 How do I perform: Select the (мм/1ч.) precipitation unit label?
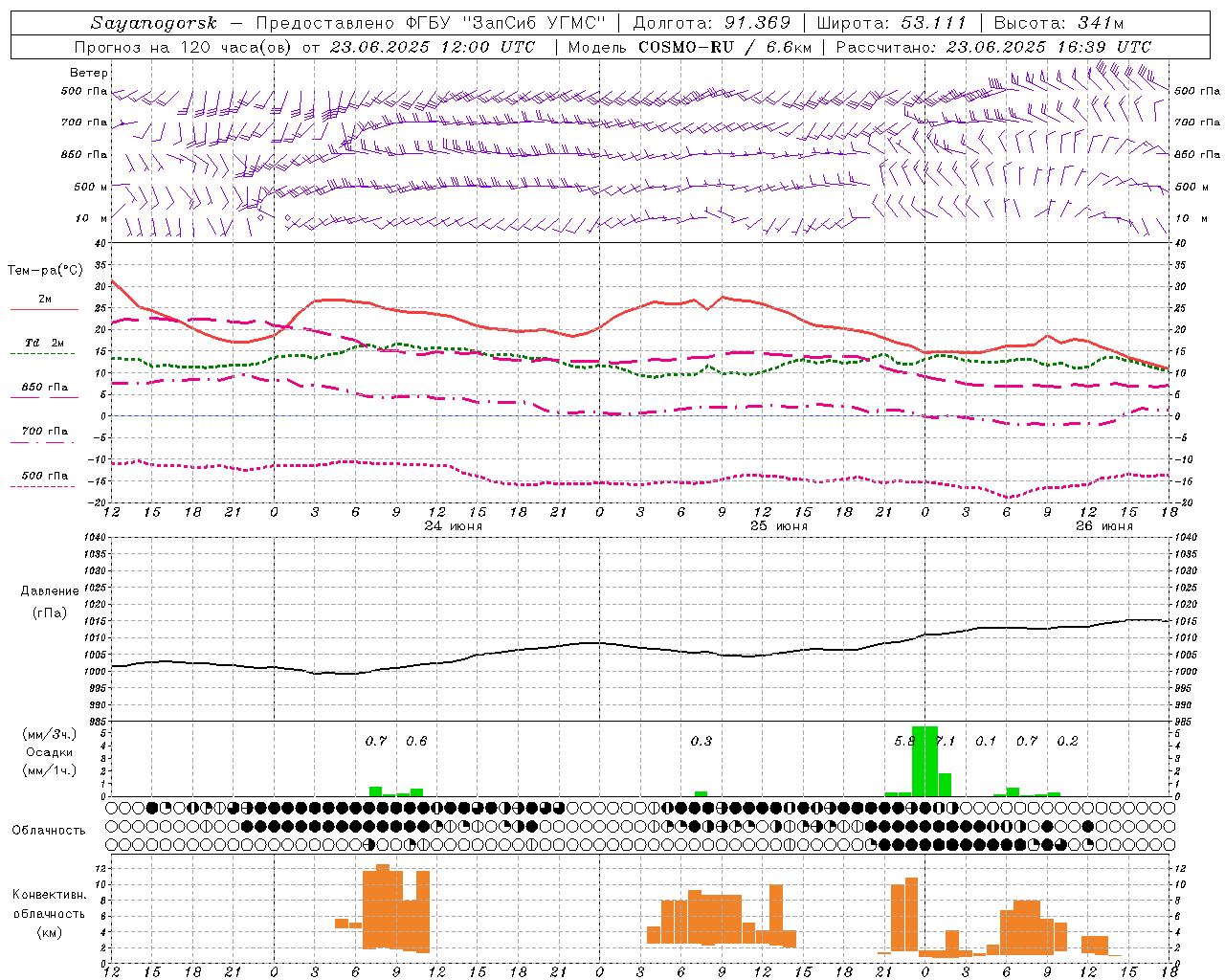[x=50, y=770]
